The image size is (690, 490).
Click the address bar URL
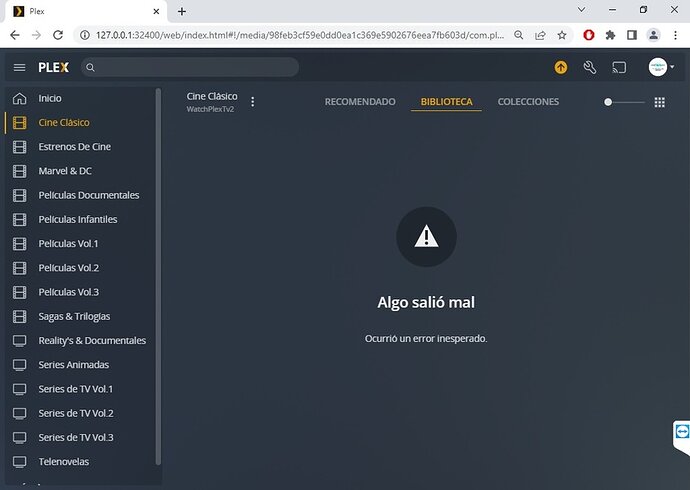point(300,35)
